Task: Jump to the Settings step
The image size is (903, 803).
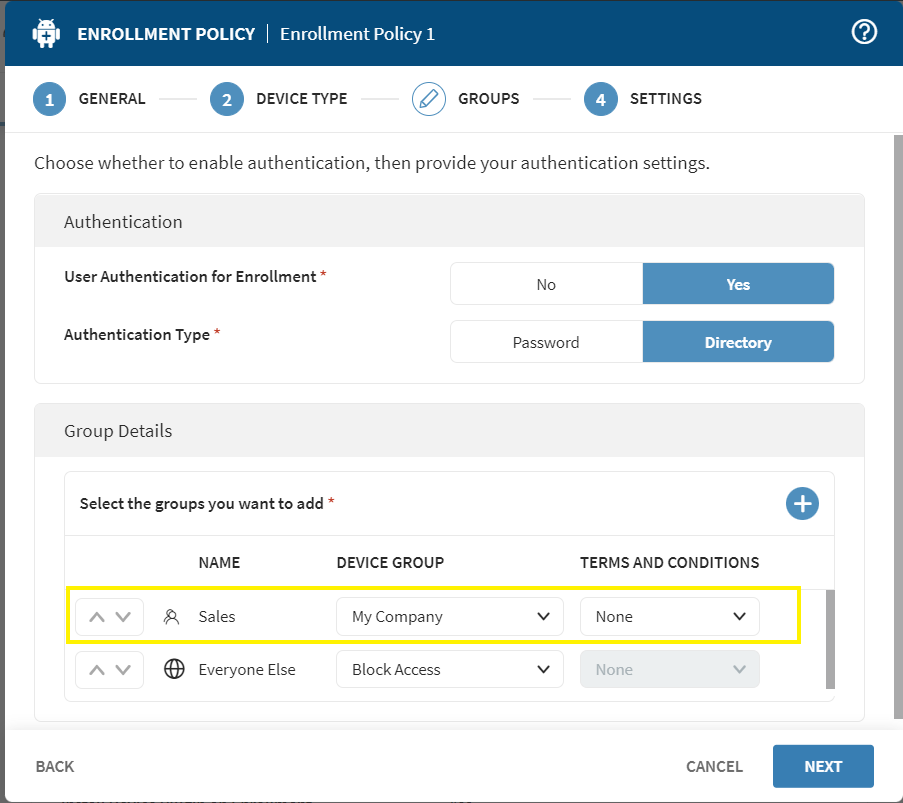Action: click(601, 99)
